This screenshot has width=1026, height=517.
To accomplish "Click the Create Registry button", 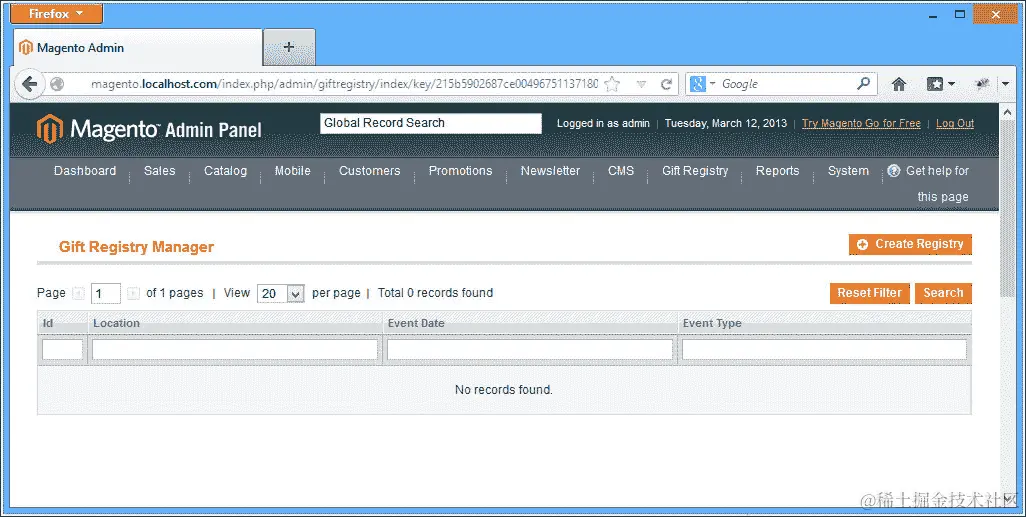I will [910, 244].
